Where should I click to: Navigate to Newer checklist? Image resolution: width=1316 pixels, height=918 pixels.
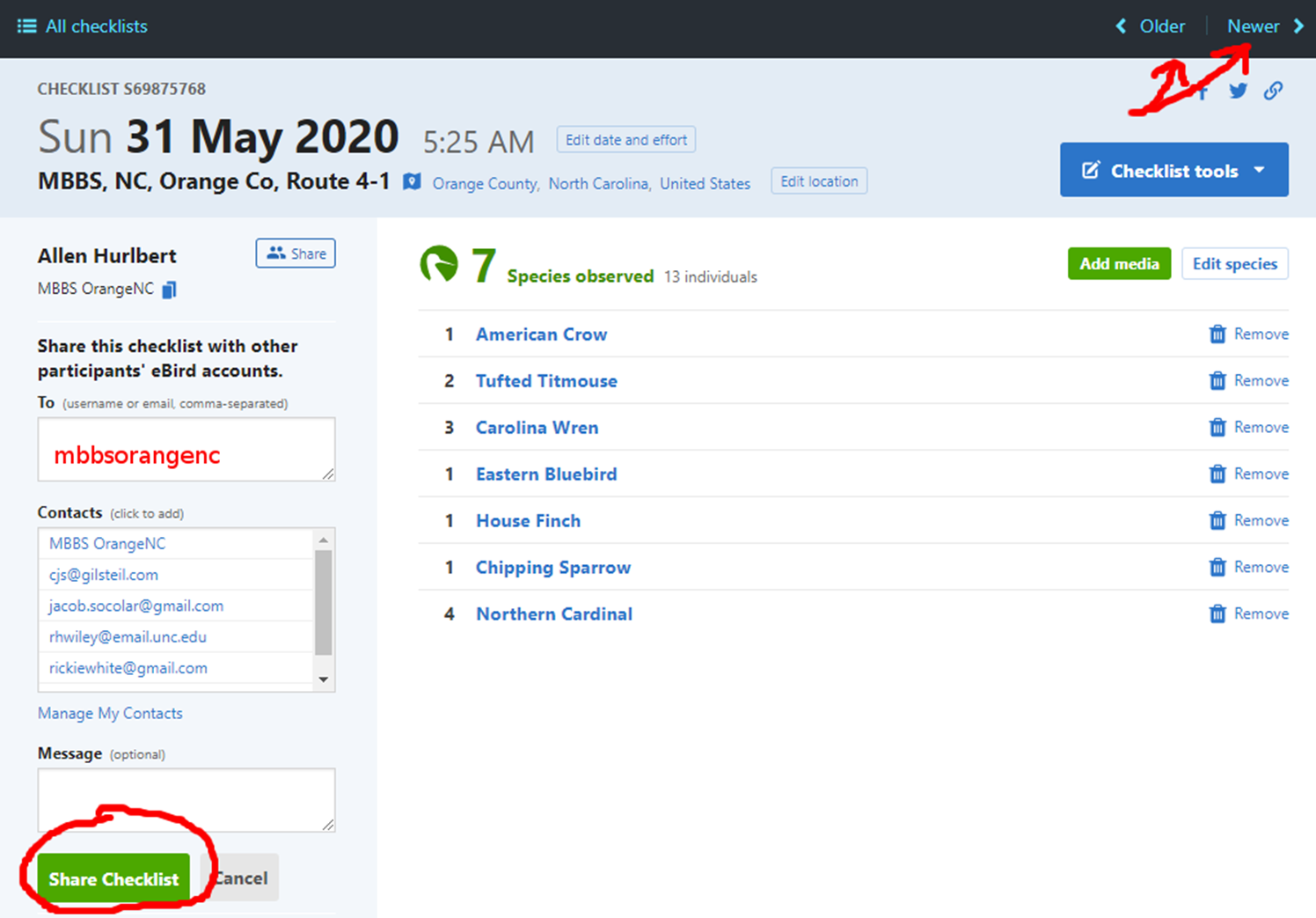(x=1253, y=26)
